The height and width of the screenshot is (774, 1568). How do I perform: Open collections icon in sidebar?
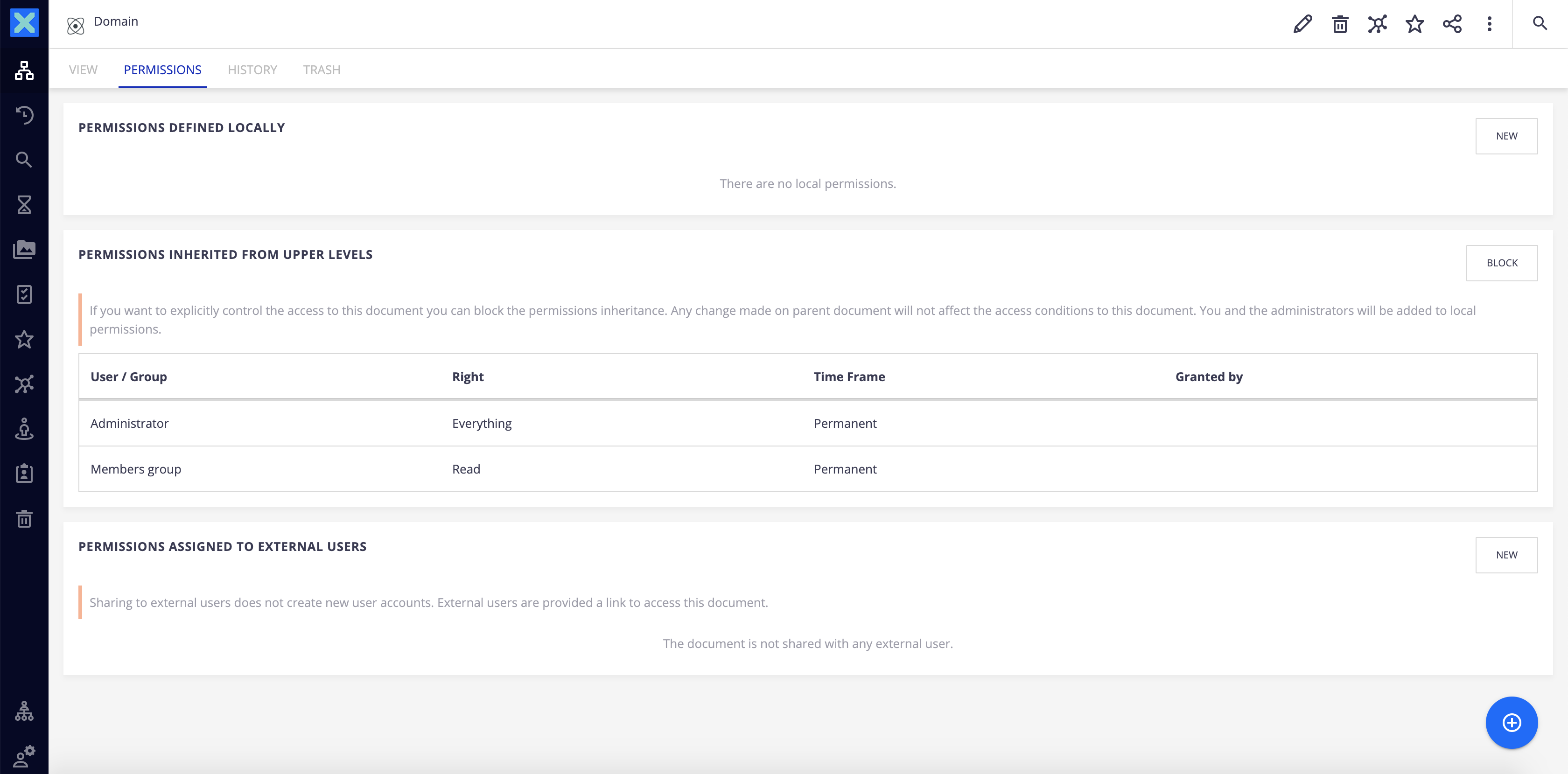[24, 384]
